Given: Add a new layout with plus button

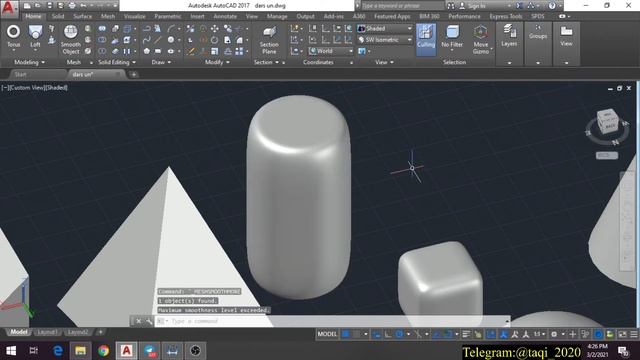Looking at the screenshot, I should [100, 332].
